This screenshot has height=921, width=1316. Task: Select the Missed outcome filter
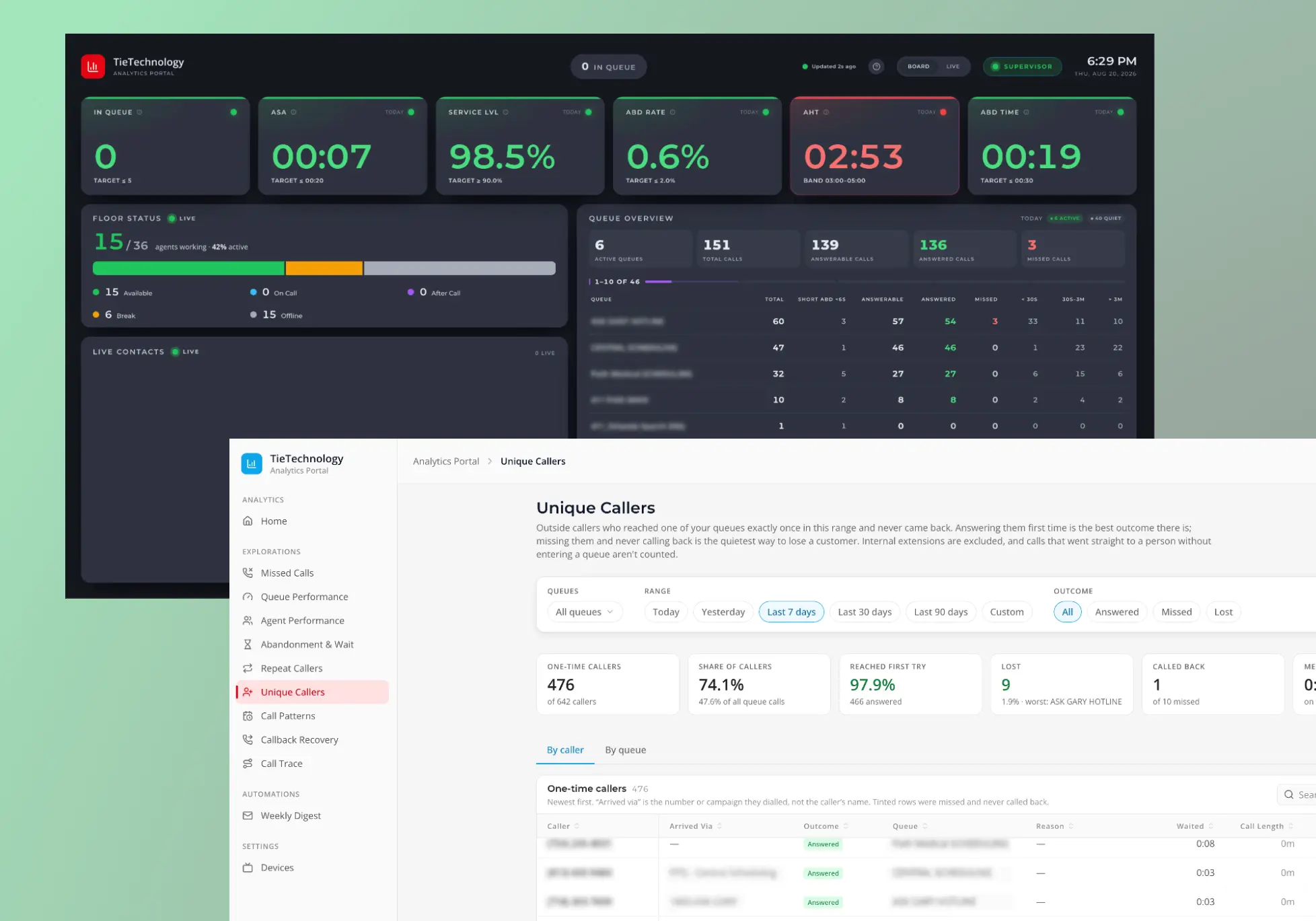pos(1176,612)
